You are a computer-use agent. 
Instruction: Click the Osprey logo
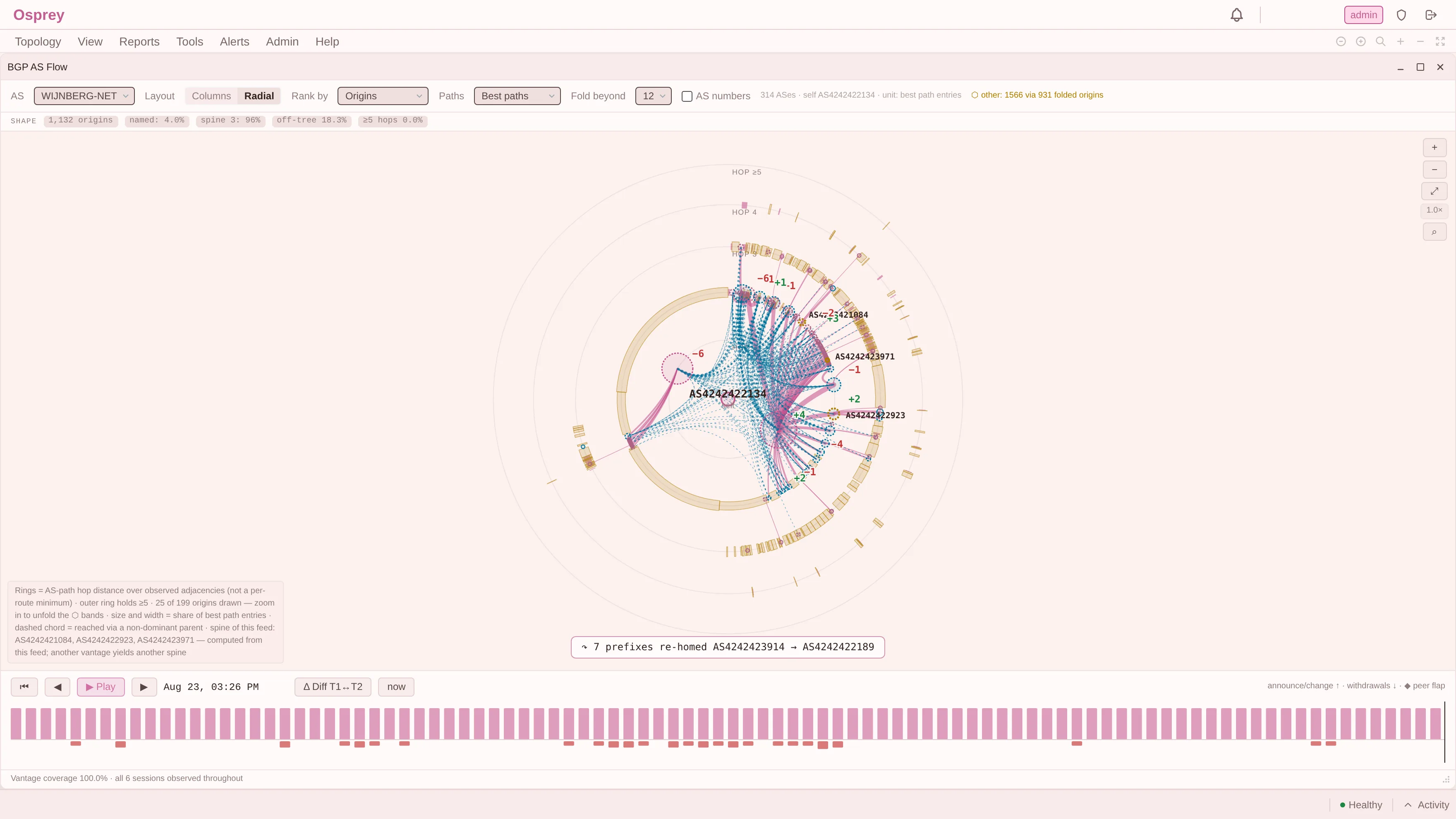click(x=38, y=15)
